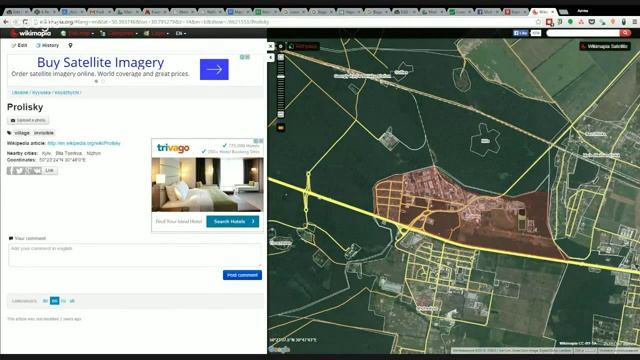Close the Buy Satellite Imagery ad

tap(247, 57)
